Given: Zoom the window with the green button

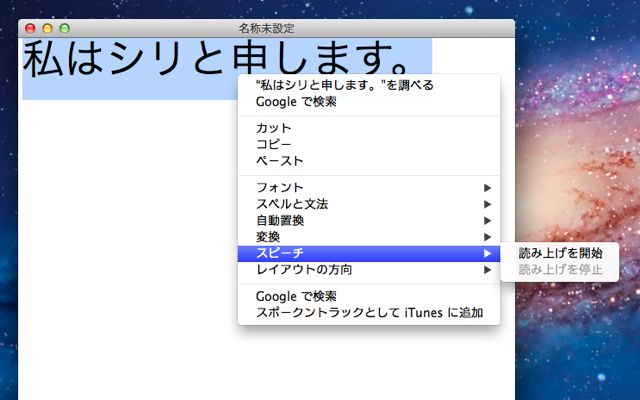Looking at the screenshot, I should pos(64,28).
